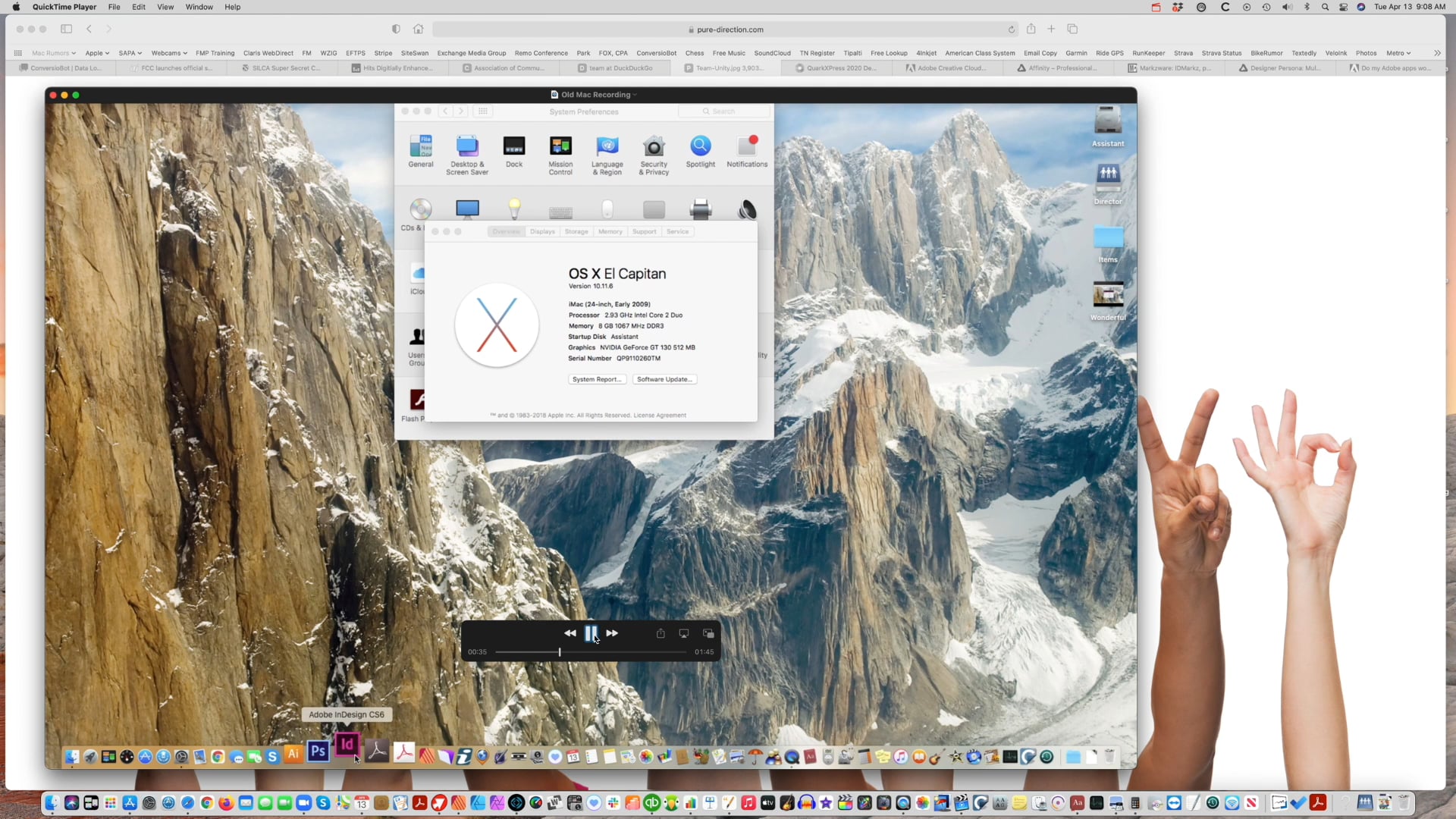Open the Edit menu
The width and height of the screenshot is (1456, 819).
(x=139, y=7)
